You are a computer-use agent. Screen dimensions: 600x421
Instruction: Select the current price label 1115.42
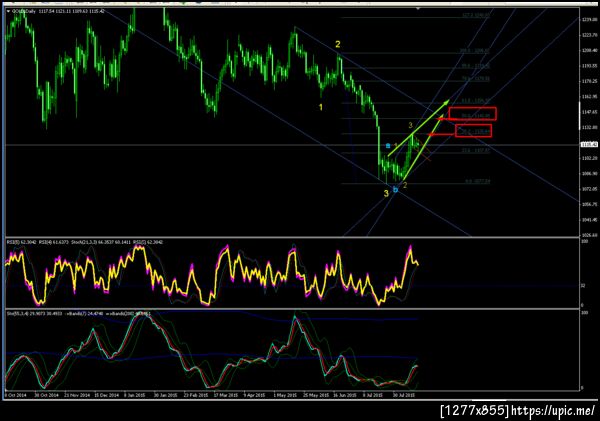(587, 144)
